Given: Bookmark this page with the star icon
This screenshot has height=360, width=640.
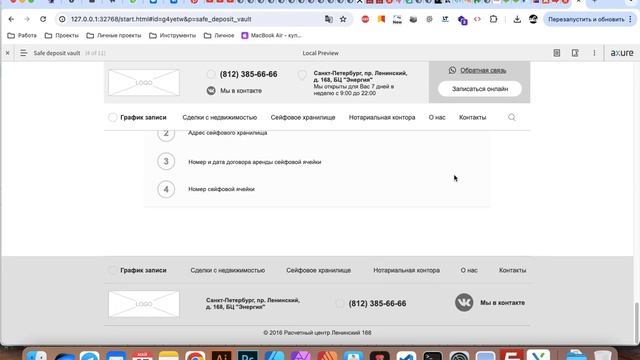Looking at the screenshot, I should [343, 19].
